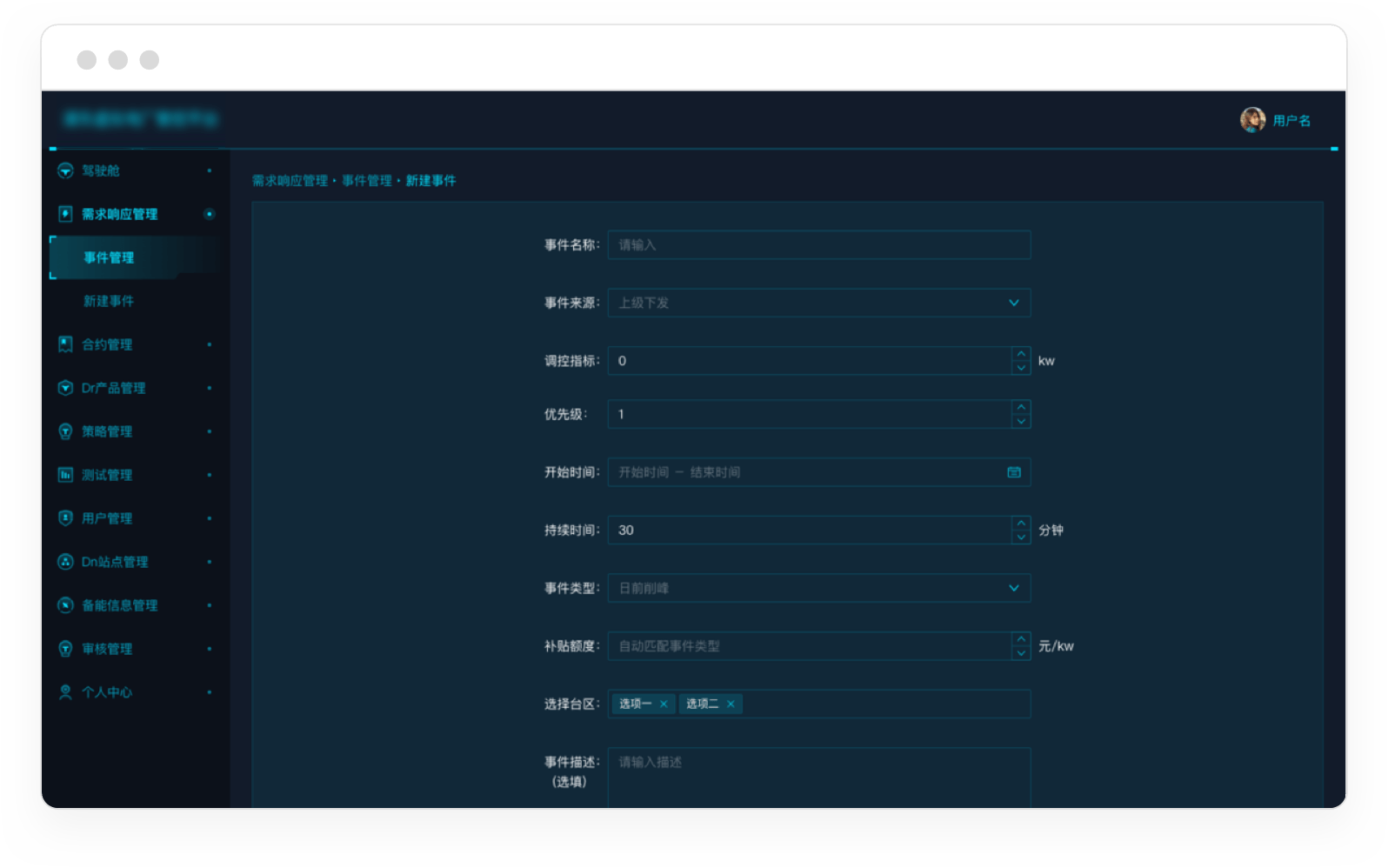Click the 选择台区 multi-select field
1388x868 pixels.
(x=819, y=704)
